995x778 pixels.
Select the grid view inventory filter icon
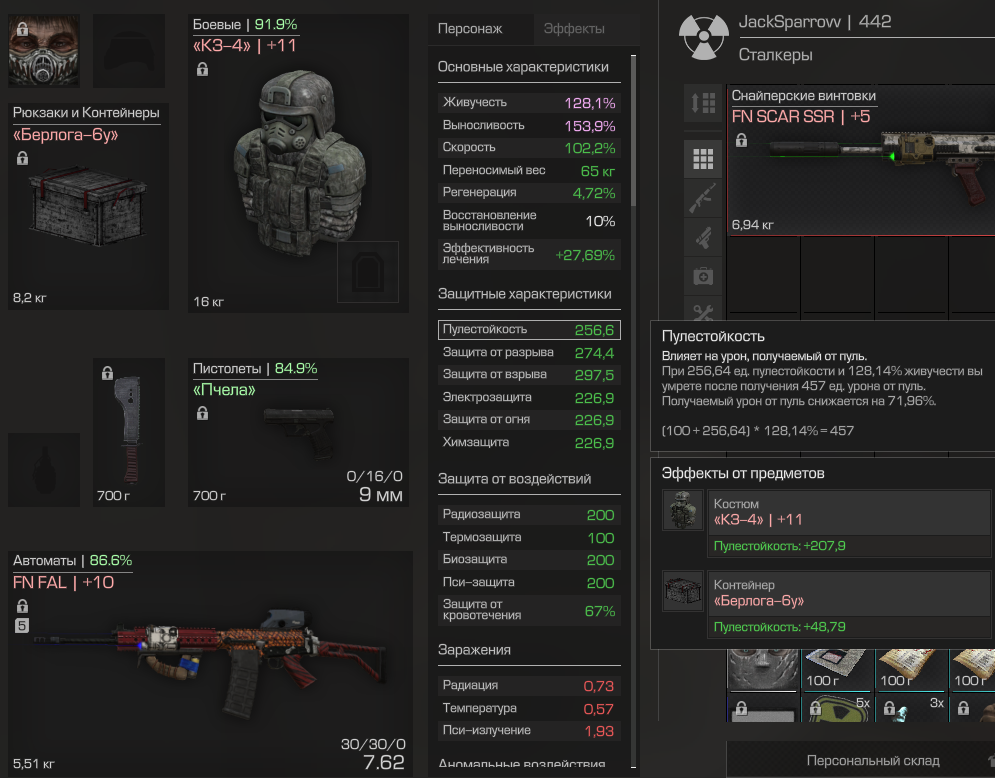click(x=703, y=159)
